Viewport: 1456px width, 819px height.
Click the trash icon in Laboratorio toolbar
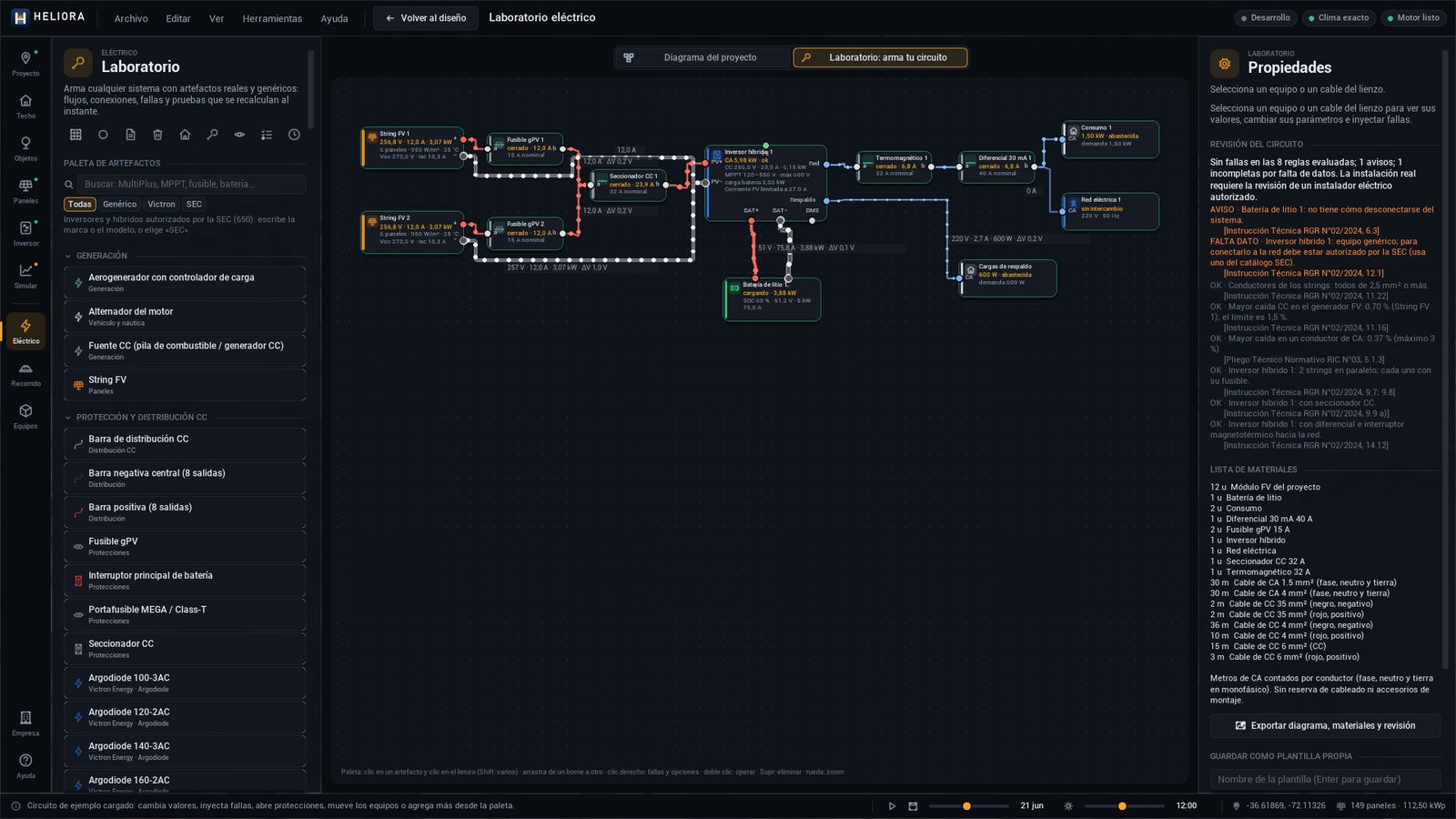(x=157, y=135)
